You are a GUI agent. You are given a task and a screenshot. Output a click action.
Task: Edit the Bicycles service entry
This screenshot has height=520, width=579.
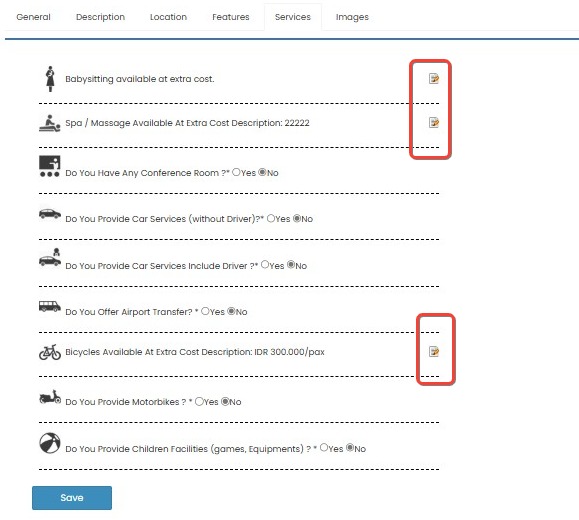(434, 351)
